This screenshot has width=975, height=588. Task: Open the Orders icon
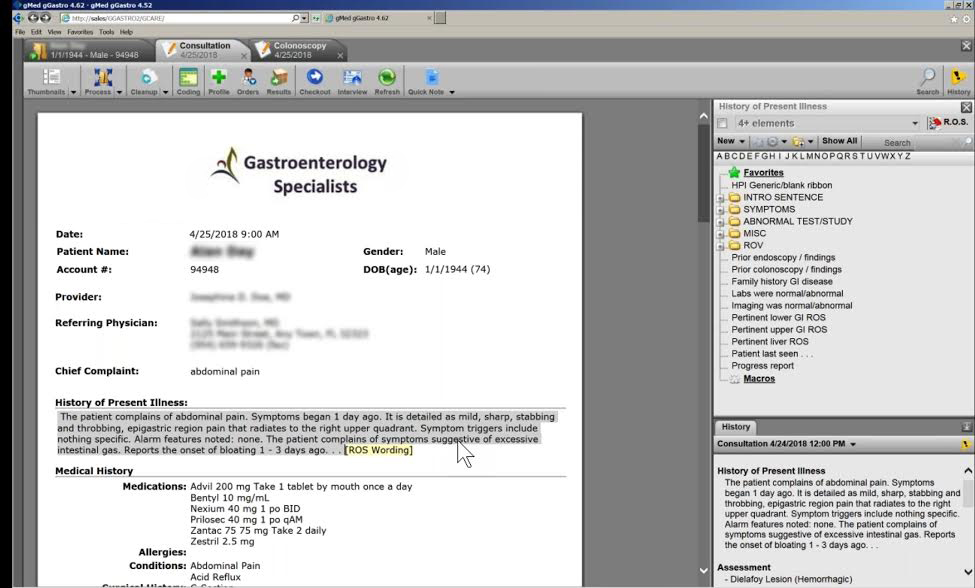coord(248,77)
